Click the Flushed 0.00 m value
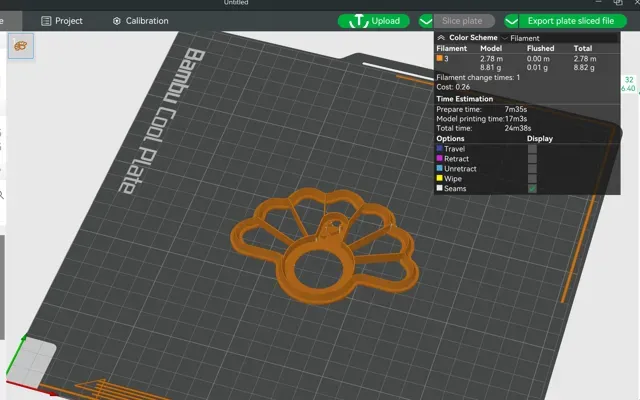The width and height of the screenshot is (640, 400). click(x=538, y=59)
